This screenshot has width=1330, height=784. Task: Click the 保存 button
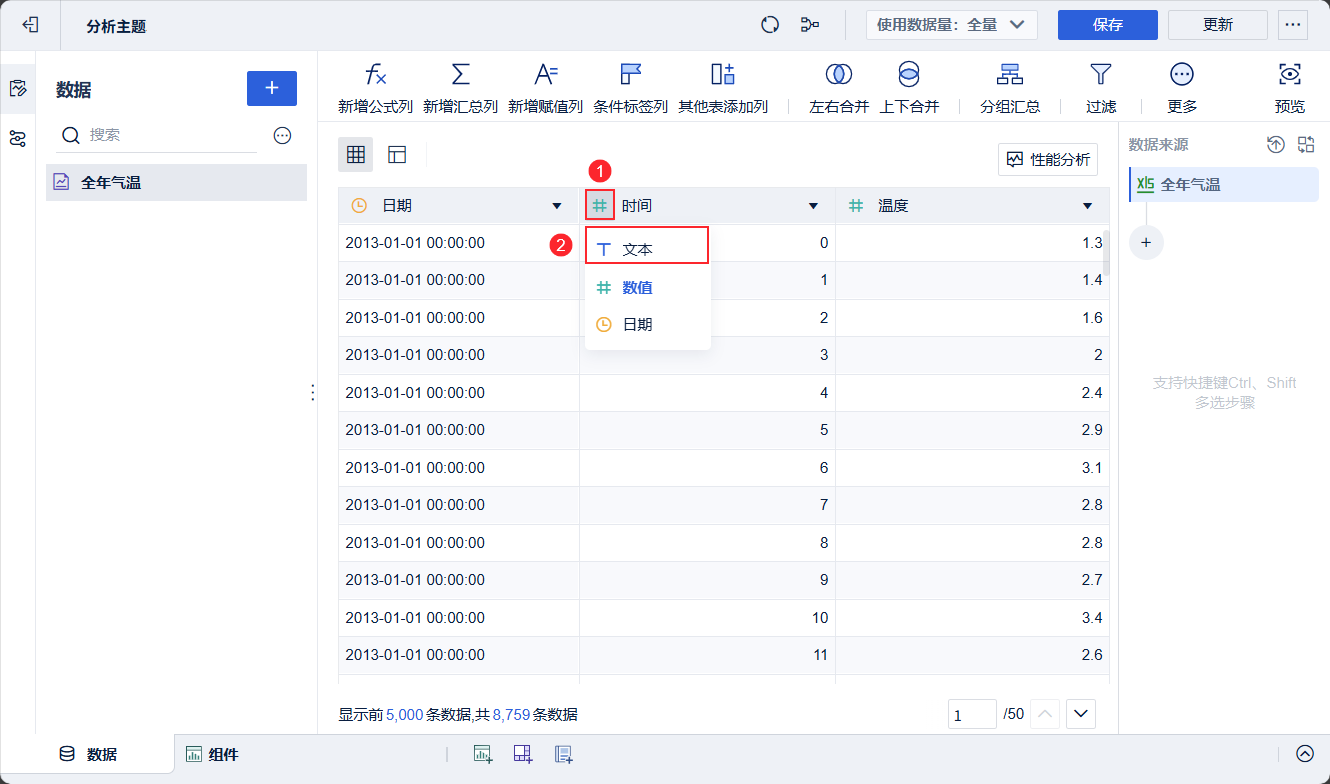pyautogui.click(x=1108, y=25)
